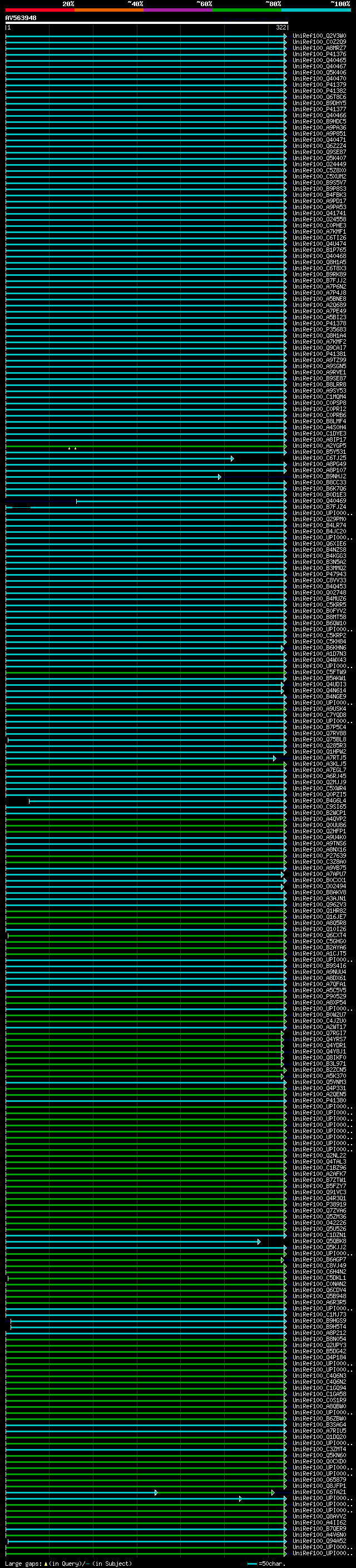This screenshot has height=1568, width=356.
Task: Open hit UniRef100_Q5K406
Action: 319,72
